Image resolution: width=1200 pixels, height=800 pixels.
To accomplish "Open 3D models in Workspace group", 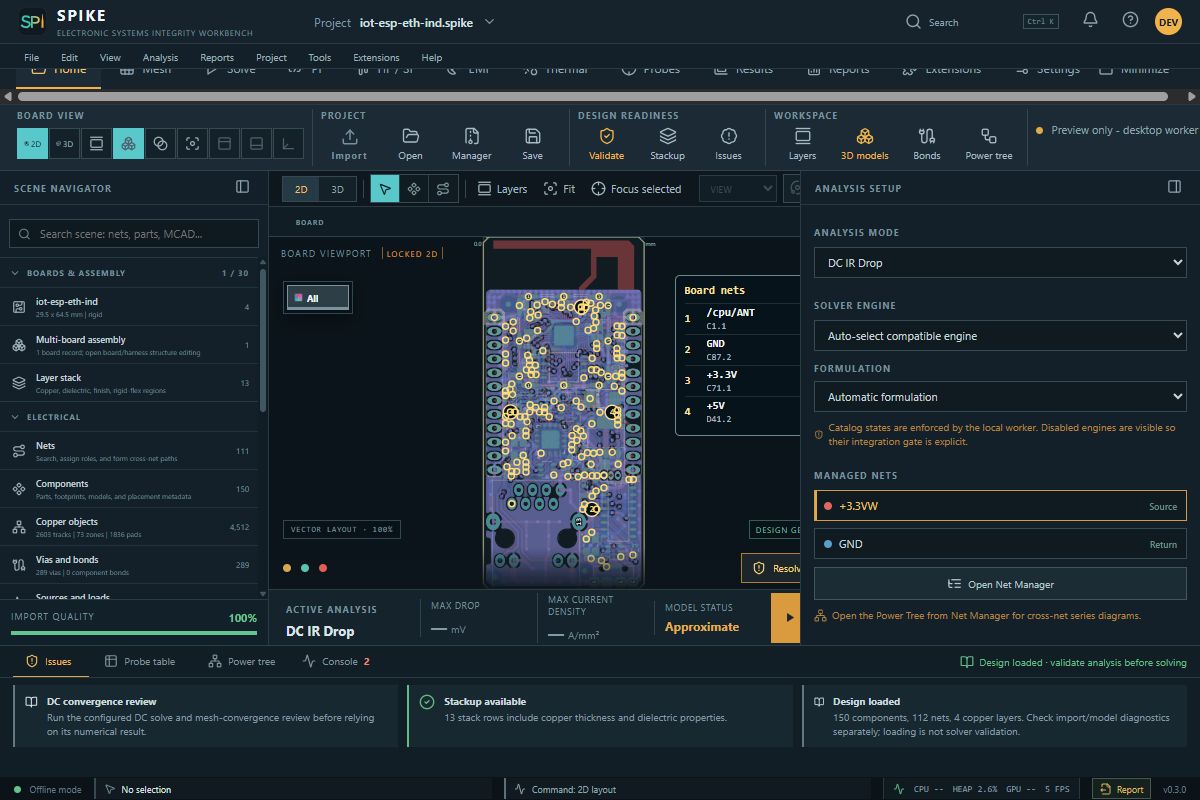I will pos(864,143).
